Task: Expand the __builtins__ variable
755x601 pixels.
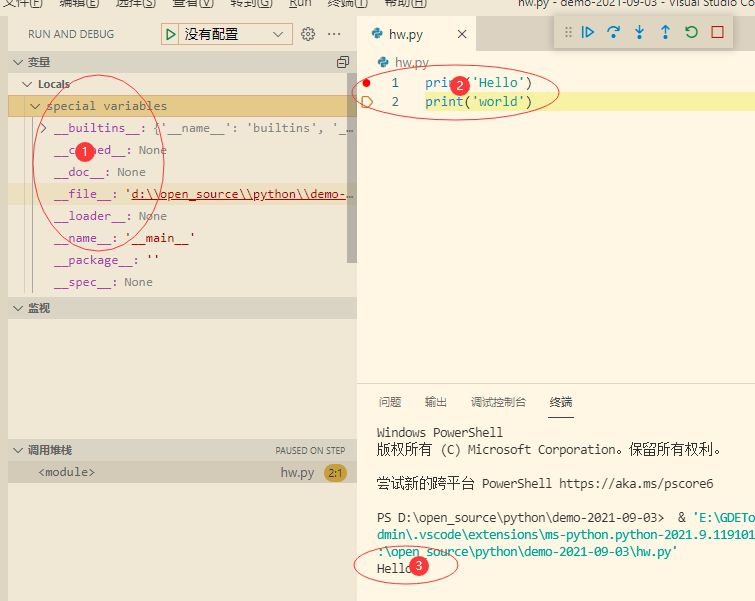Action: click(x=44, y=128)
